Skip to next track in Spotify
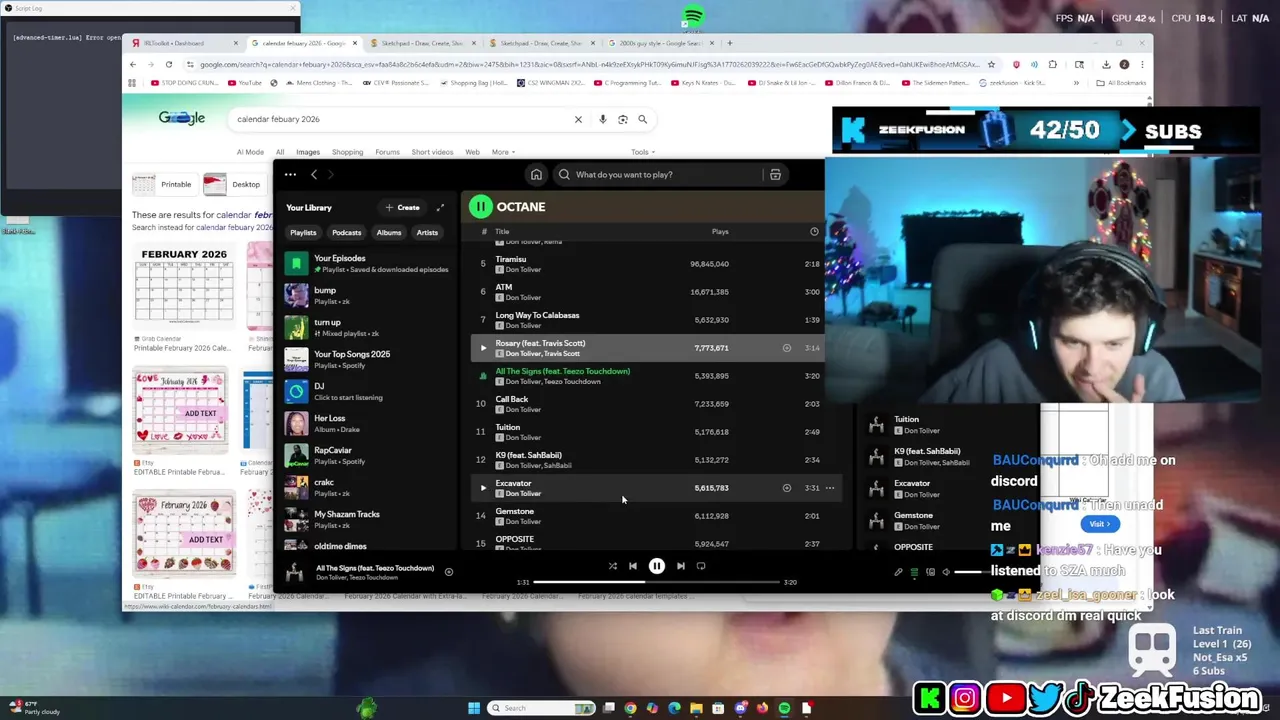1280x720 pixels. [680, 566]
